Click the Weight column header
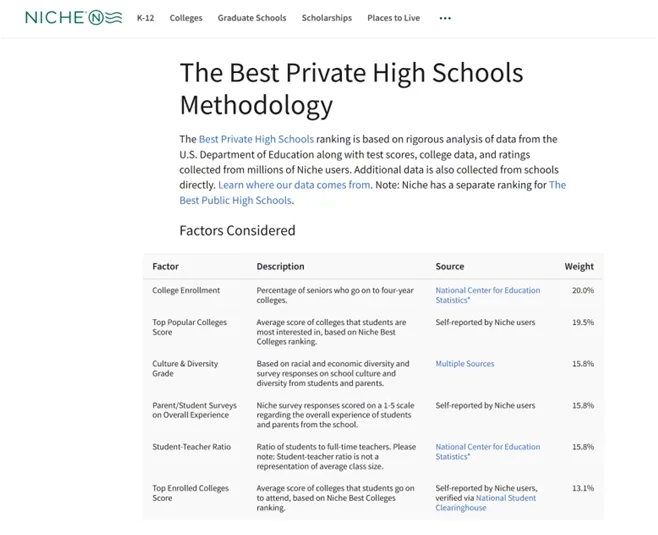This screenshot has height=535, width=658. click(579, 267)
